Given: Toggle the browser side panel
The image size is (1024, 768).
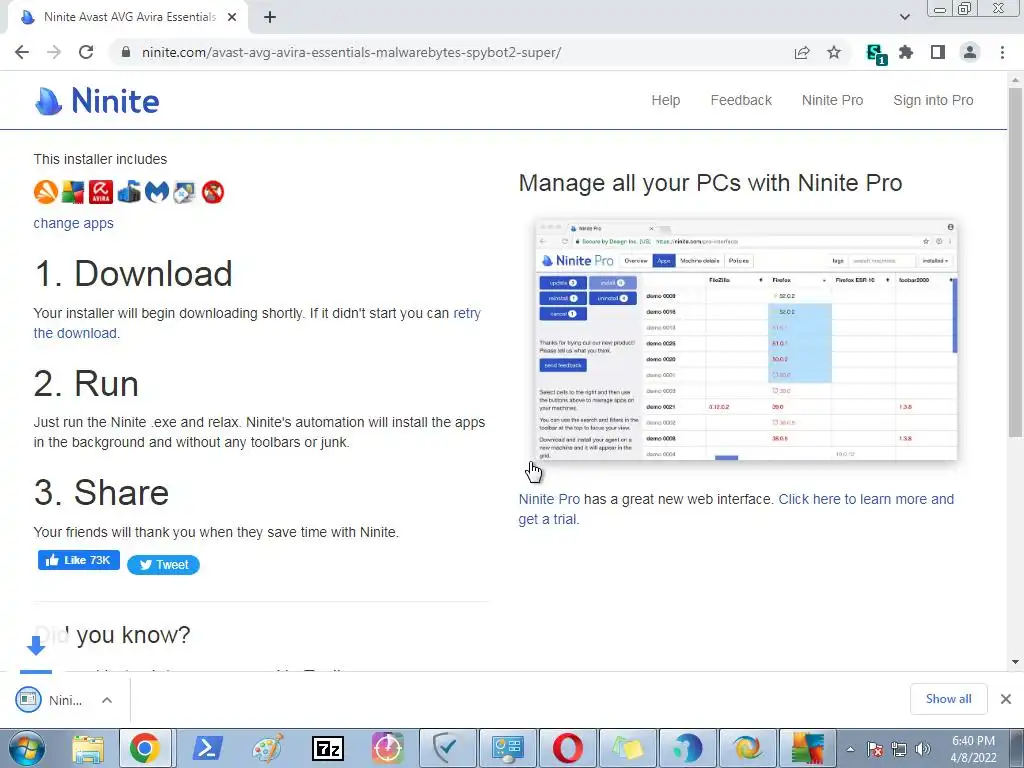Looking at the screenshot, I should pyautogui.click(x=938, y=52).
